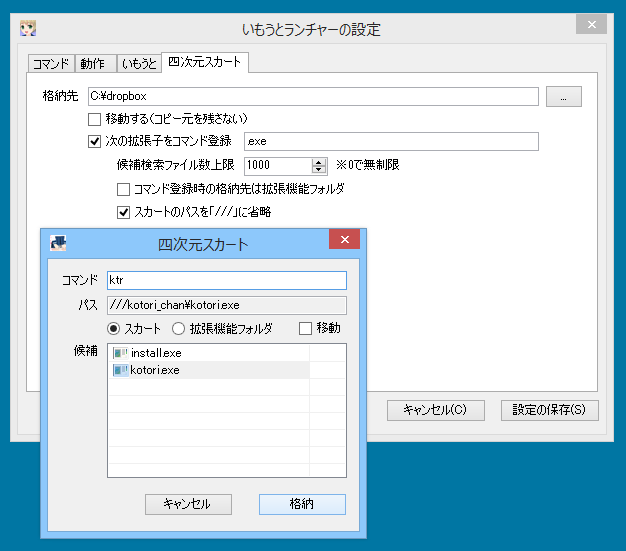Viewport: 626px width, 551px height.
Task: Uncheck スカートのパスを「///」に省略 checkbox
Action: (x=123, y=212)
